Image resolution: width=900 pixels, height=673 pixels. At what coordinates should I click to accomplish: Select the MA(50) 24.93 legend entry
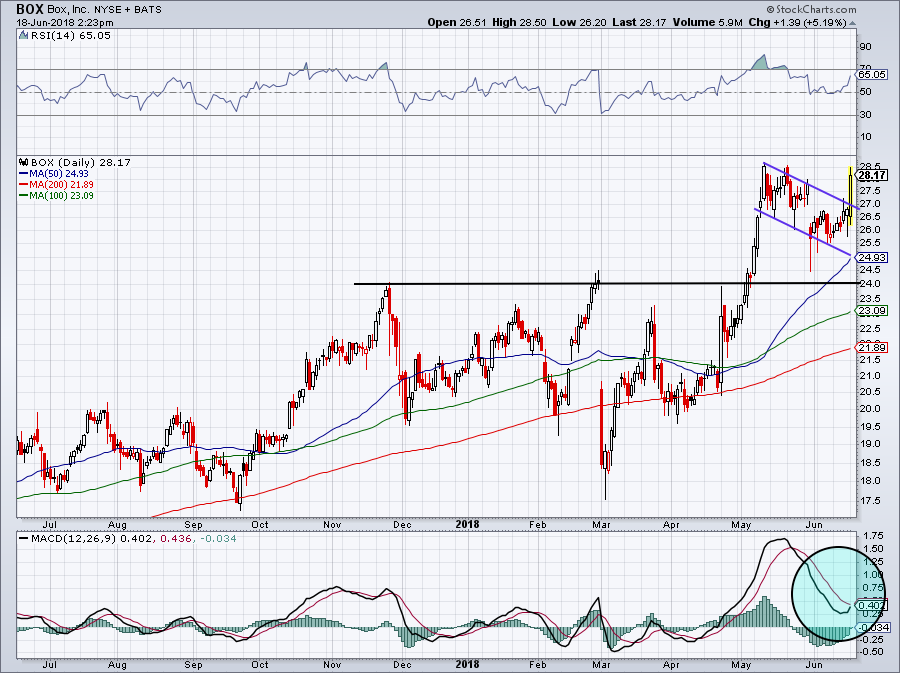point(54,173)
